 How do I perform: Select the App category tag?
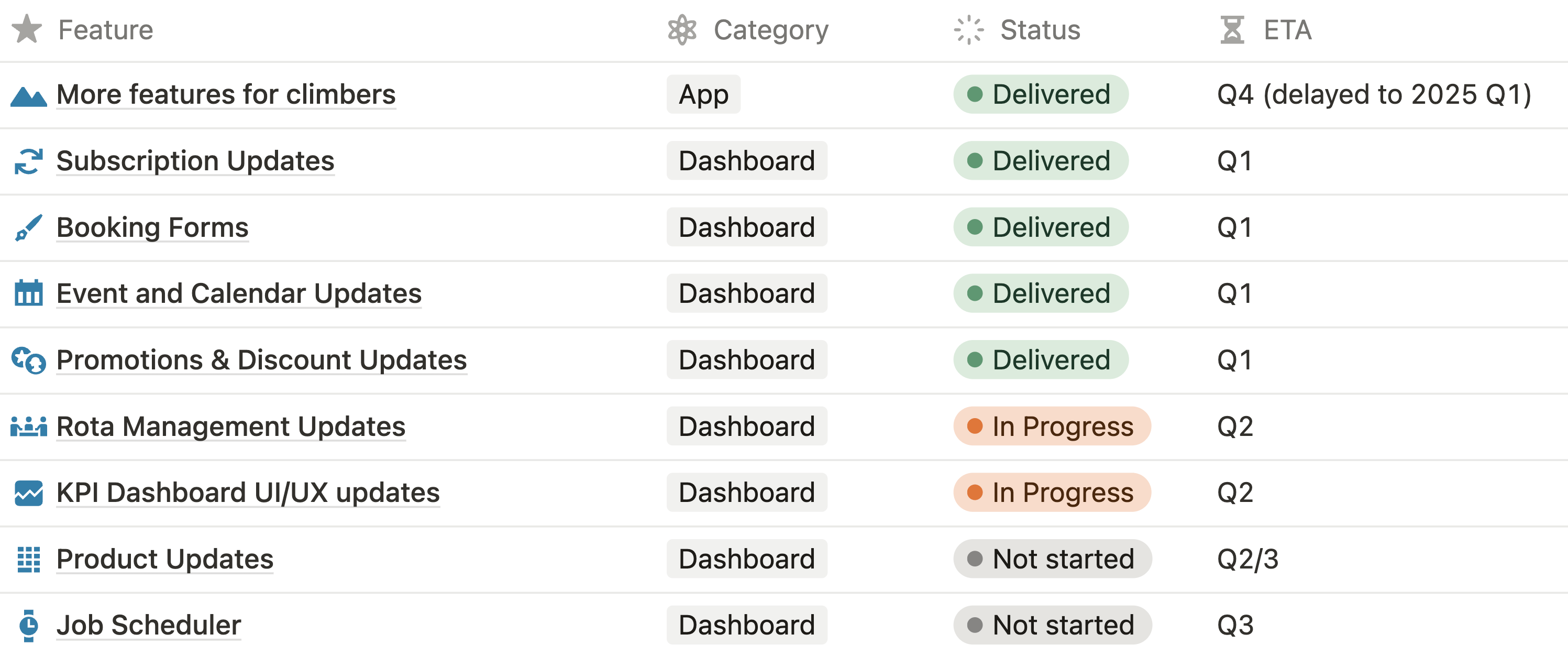[703, 94]
